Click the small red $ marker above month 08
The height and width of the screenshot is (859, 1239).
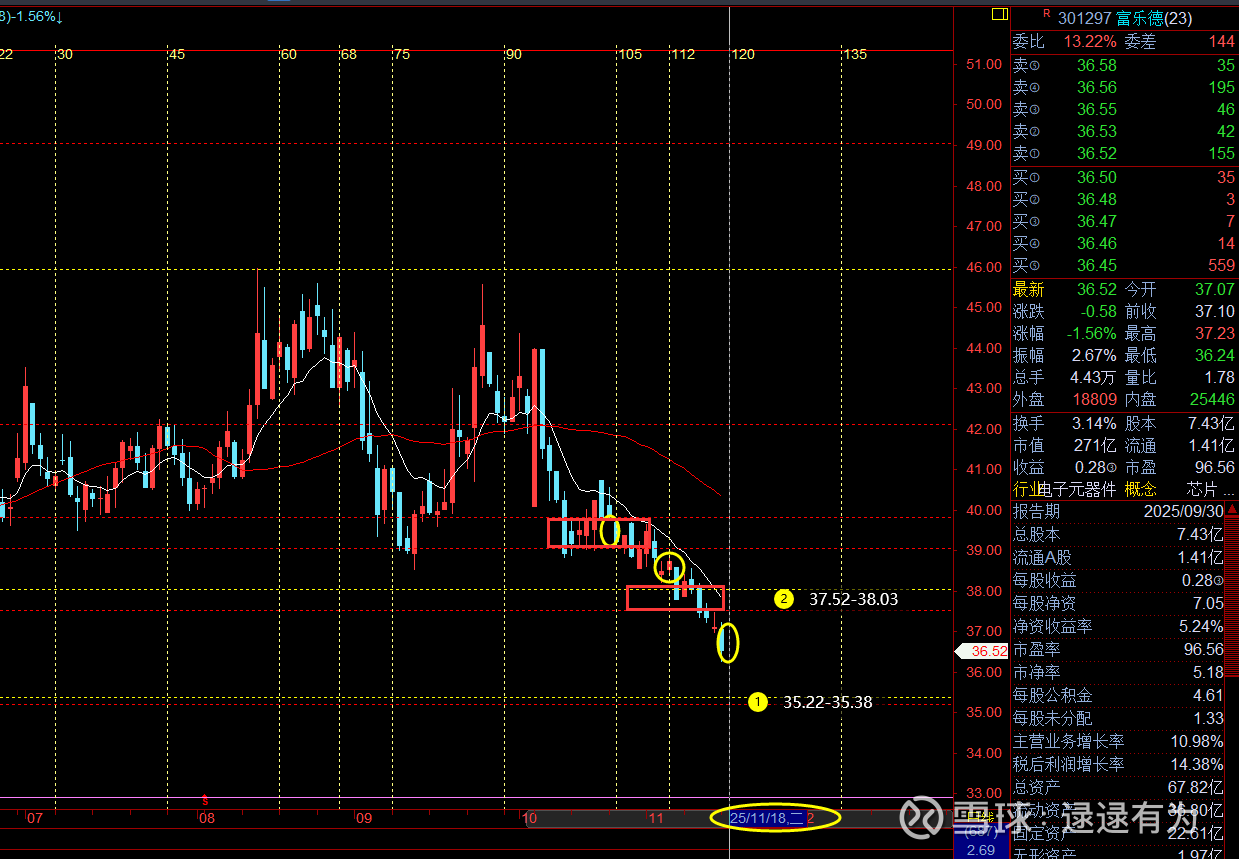(205, 800)
